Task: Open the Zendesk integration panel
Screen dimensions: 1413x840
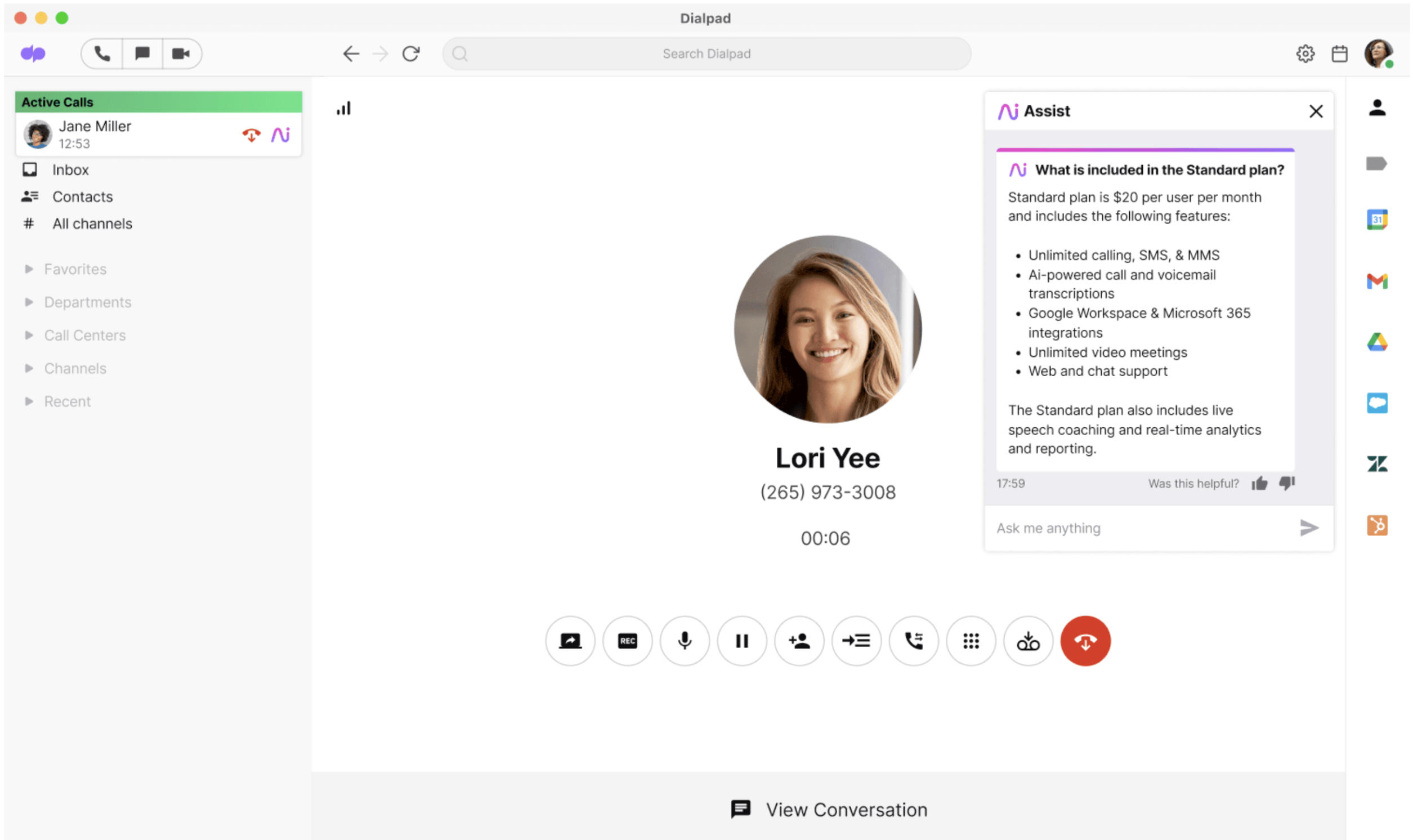Action: (x=1378, y=462)
